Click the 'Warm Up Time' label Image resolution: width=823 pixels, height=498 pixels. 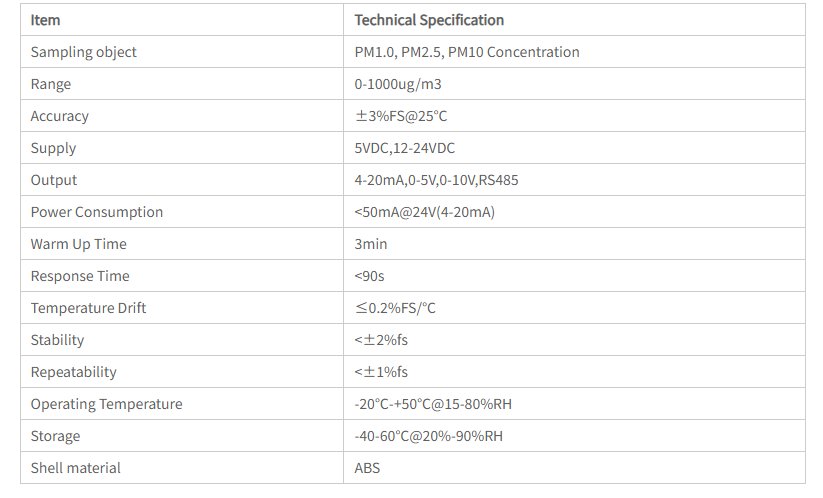[79, 244]
